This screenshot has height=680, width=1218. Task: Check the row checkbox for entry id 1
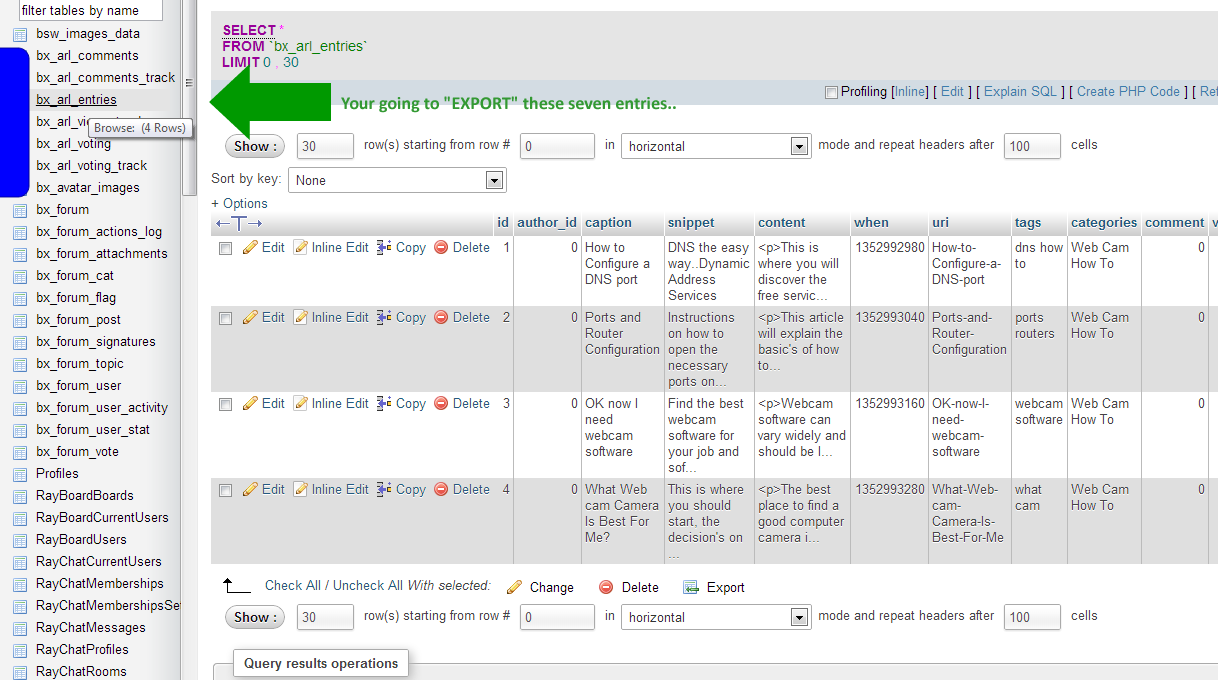225,249
